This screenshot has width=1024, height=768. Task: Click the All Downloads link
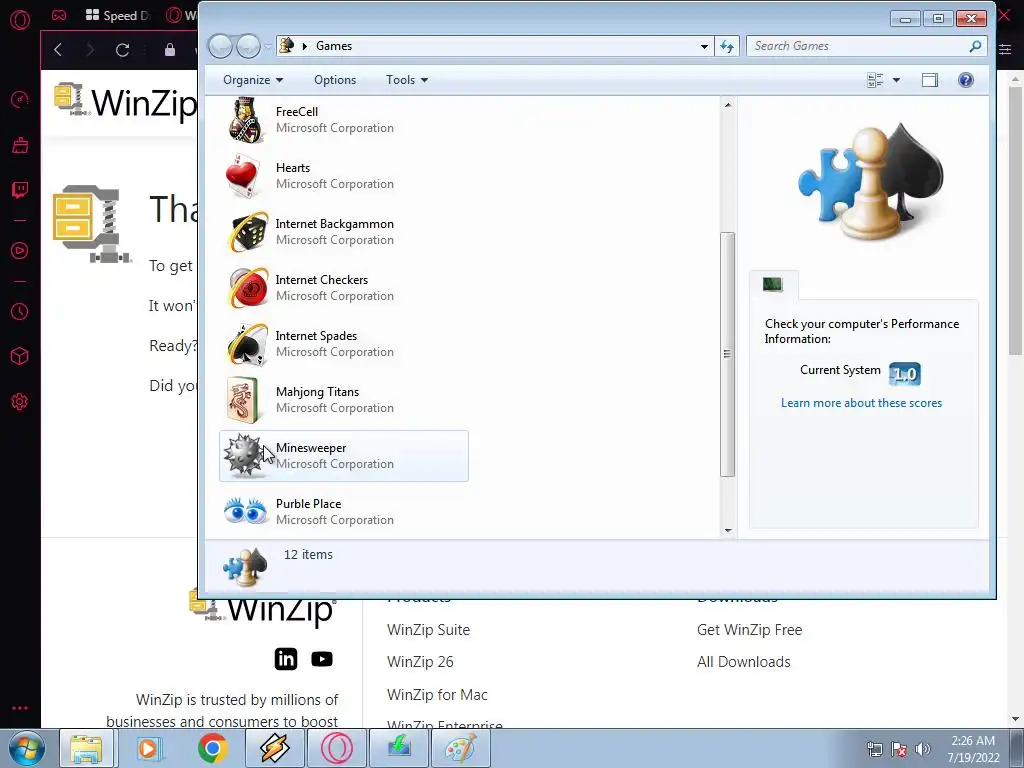point(743,662)
